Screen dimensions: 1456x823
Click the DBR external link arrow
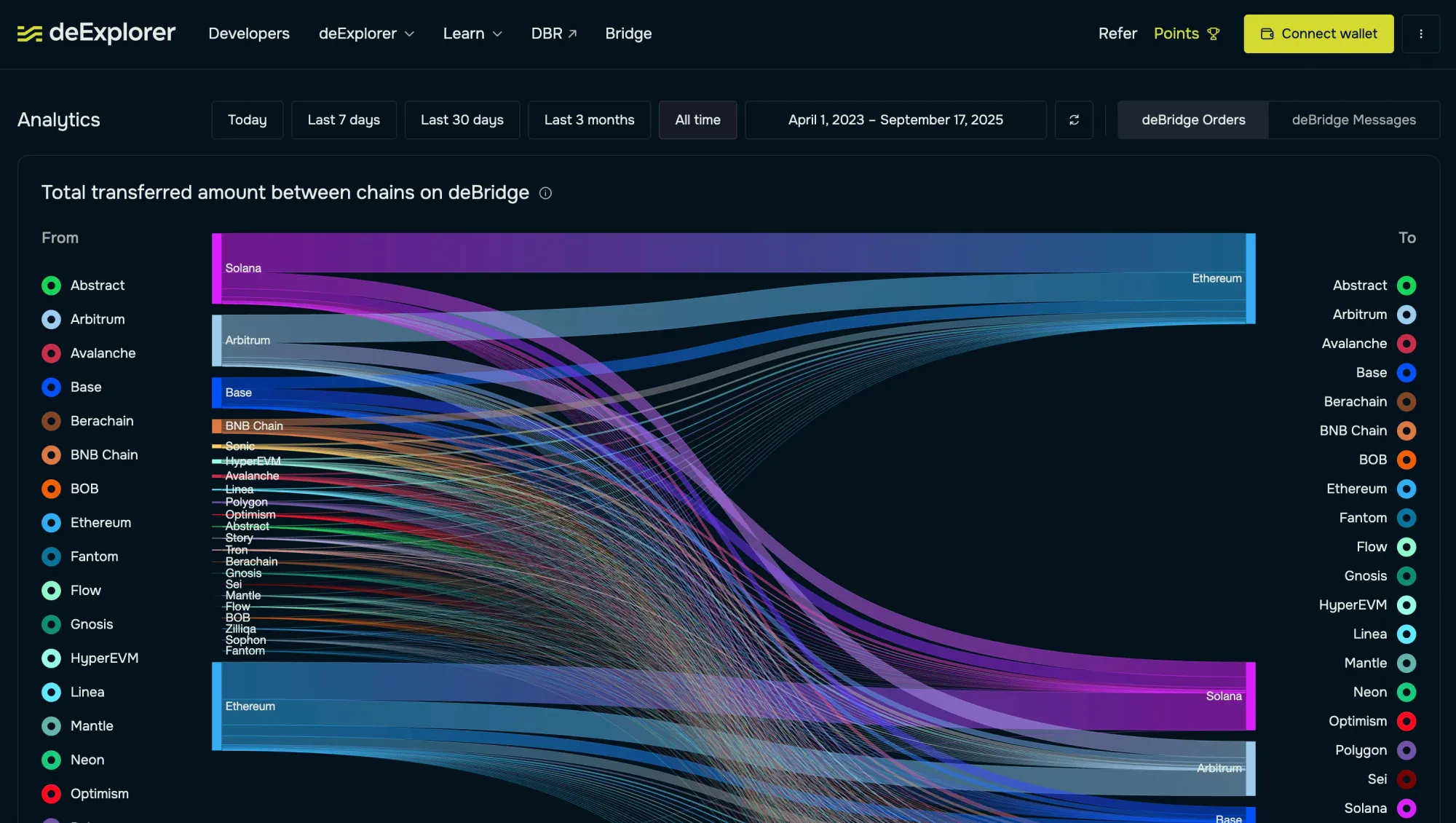573,34
